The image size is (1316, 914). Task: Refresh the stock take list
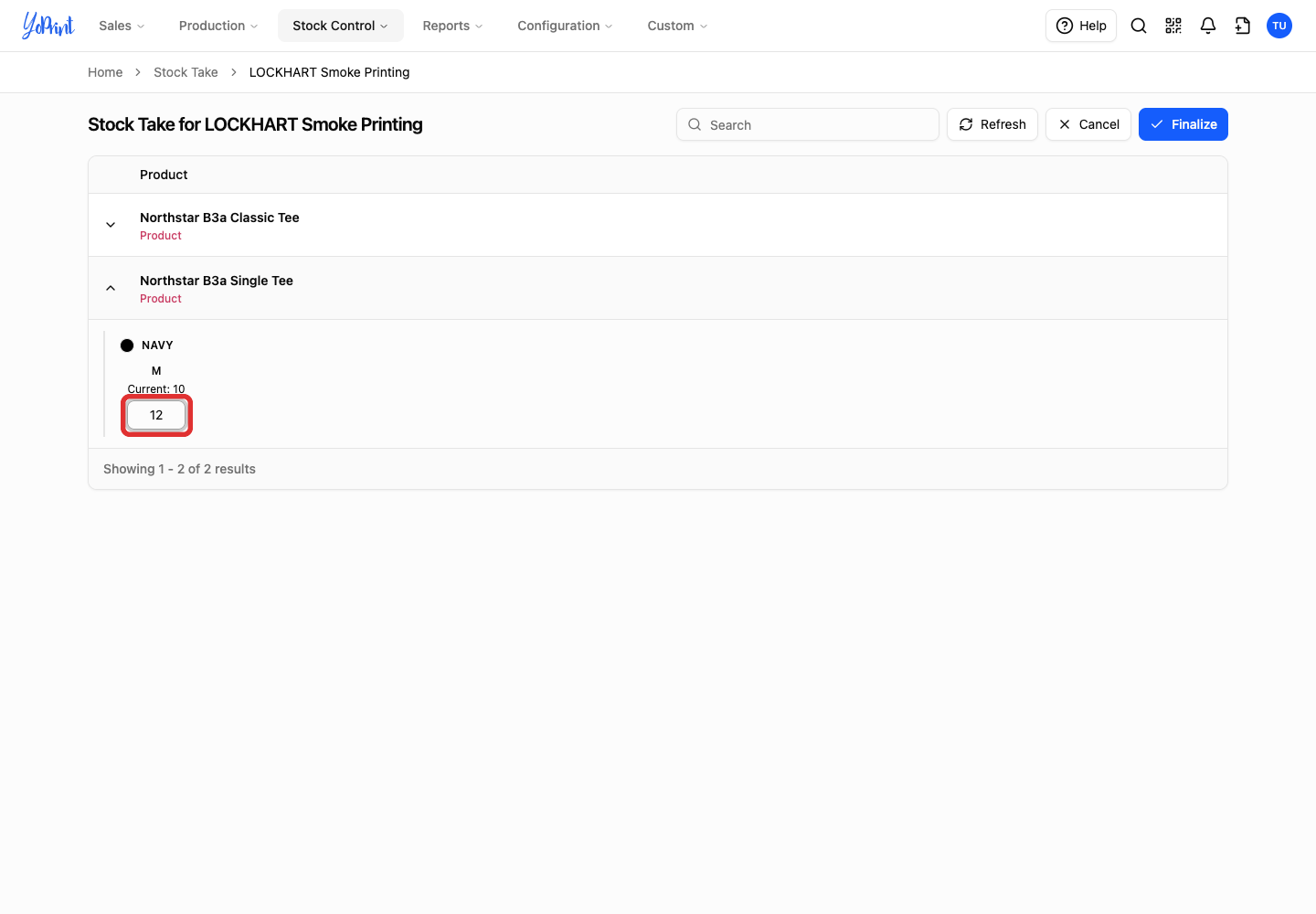click(992, 124)
